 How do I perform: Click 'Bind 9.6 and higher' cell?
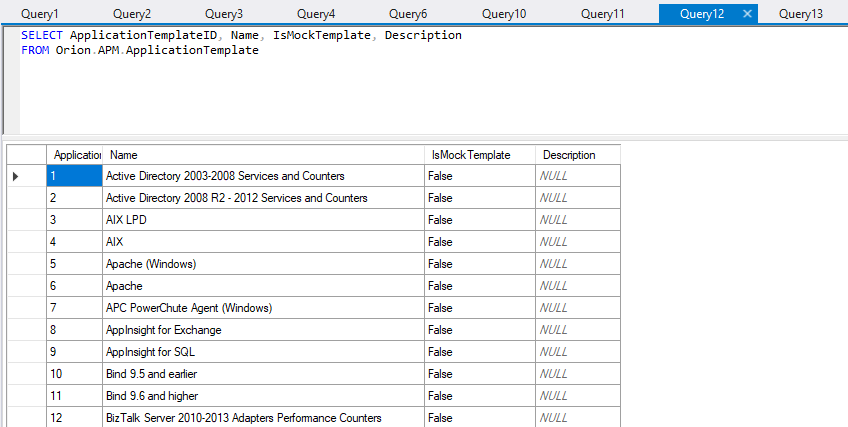point(263,396)
